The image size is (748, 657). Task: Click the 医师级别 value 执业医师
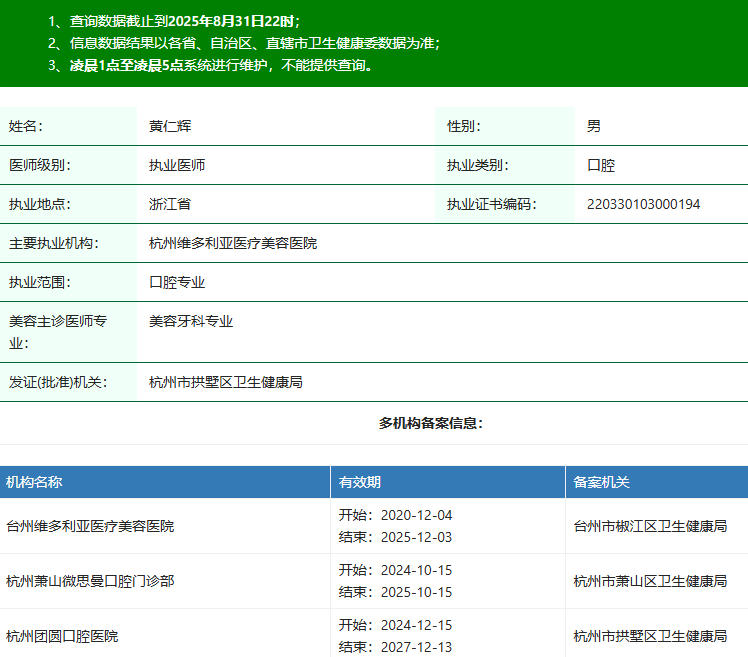click(x=177, y=165)
